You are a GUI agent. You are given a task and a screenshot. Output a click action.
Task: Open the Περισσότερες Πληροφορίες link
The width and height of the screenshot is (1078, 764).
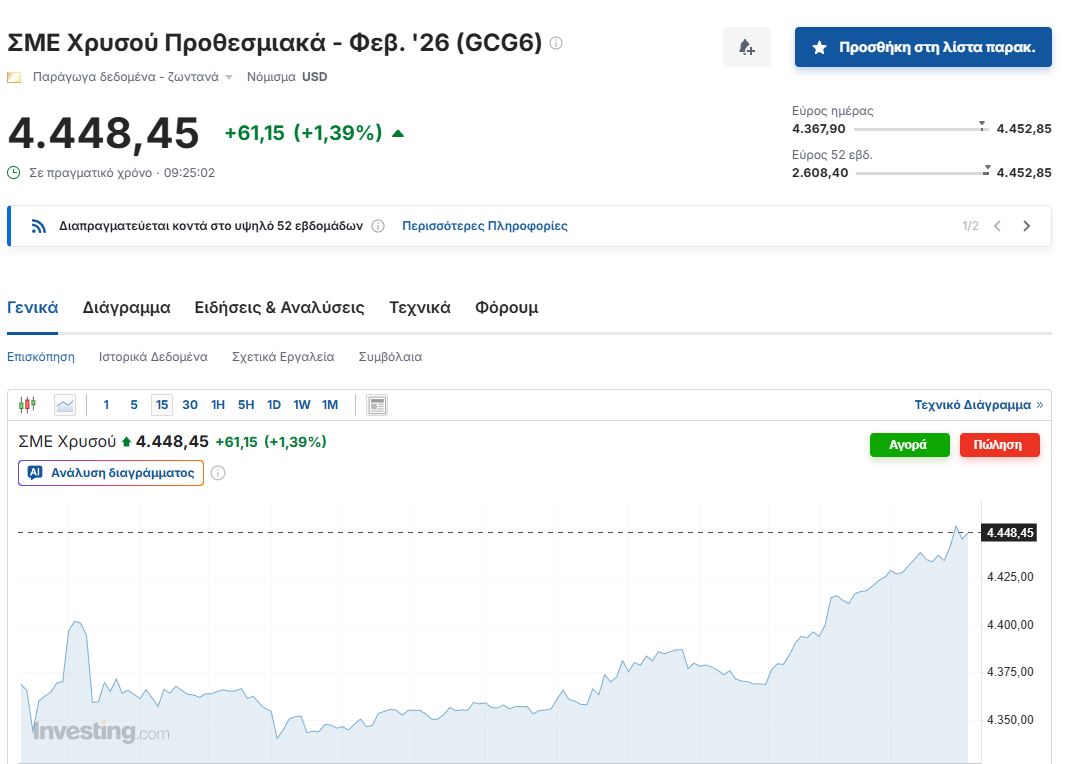point(484,226)
